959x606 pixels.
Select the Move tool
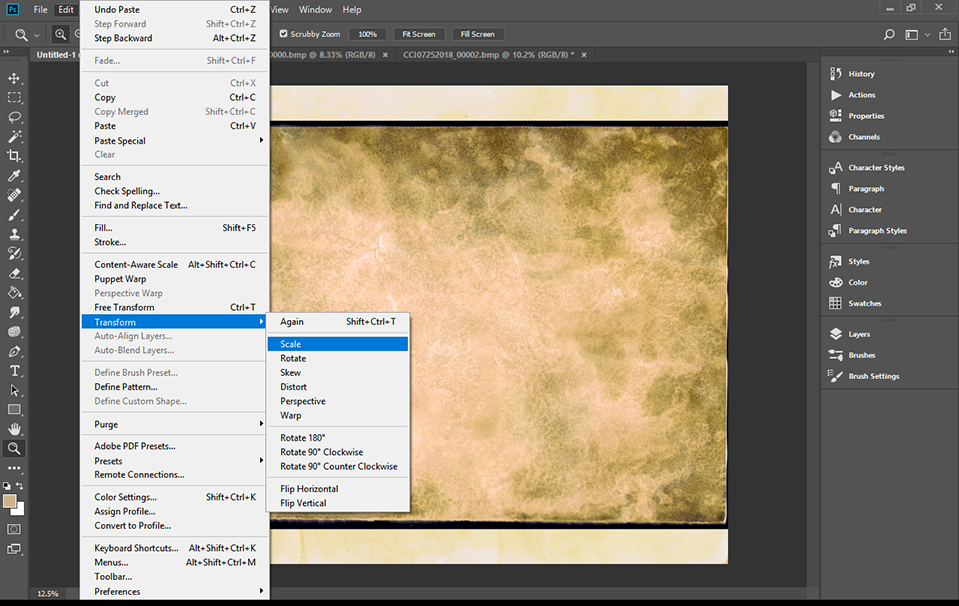coord(14,78)
